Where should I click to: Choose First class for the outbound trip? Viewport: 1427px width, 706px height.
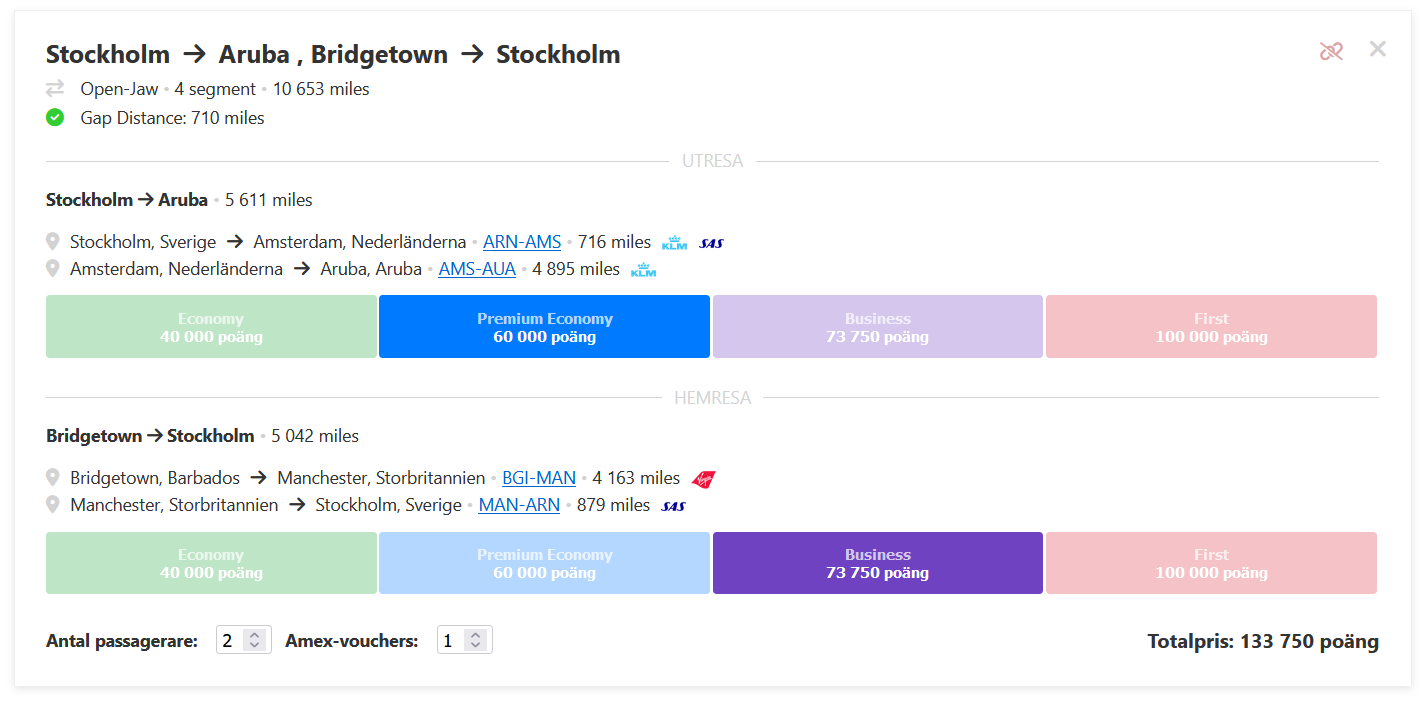click(x=1211, y=327)
